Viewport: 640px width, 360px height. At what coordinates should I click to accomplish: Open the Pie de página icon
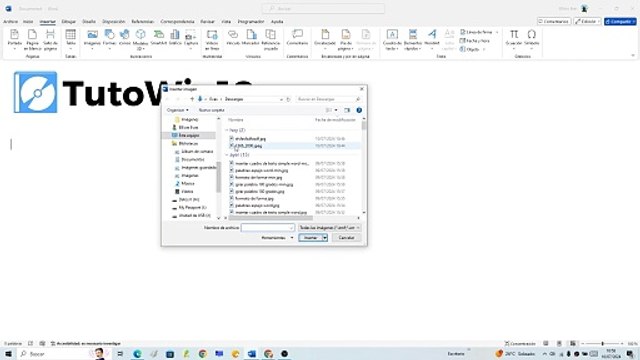point(346,35)
